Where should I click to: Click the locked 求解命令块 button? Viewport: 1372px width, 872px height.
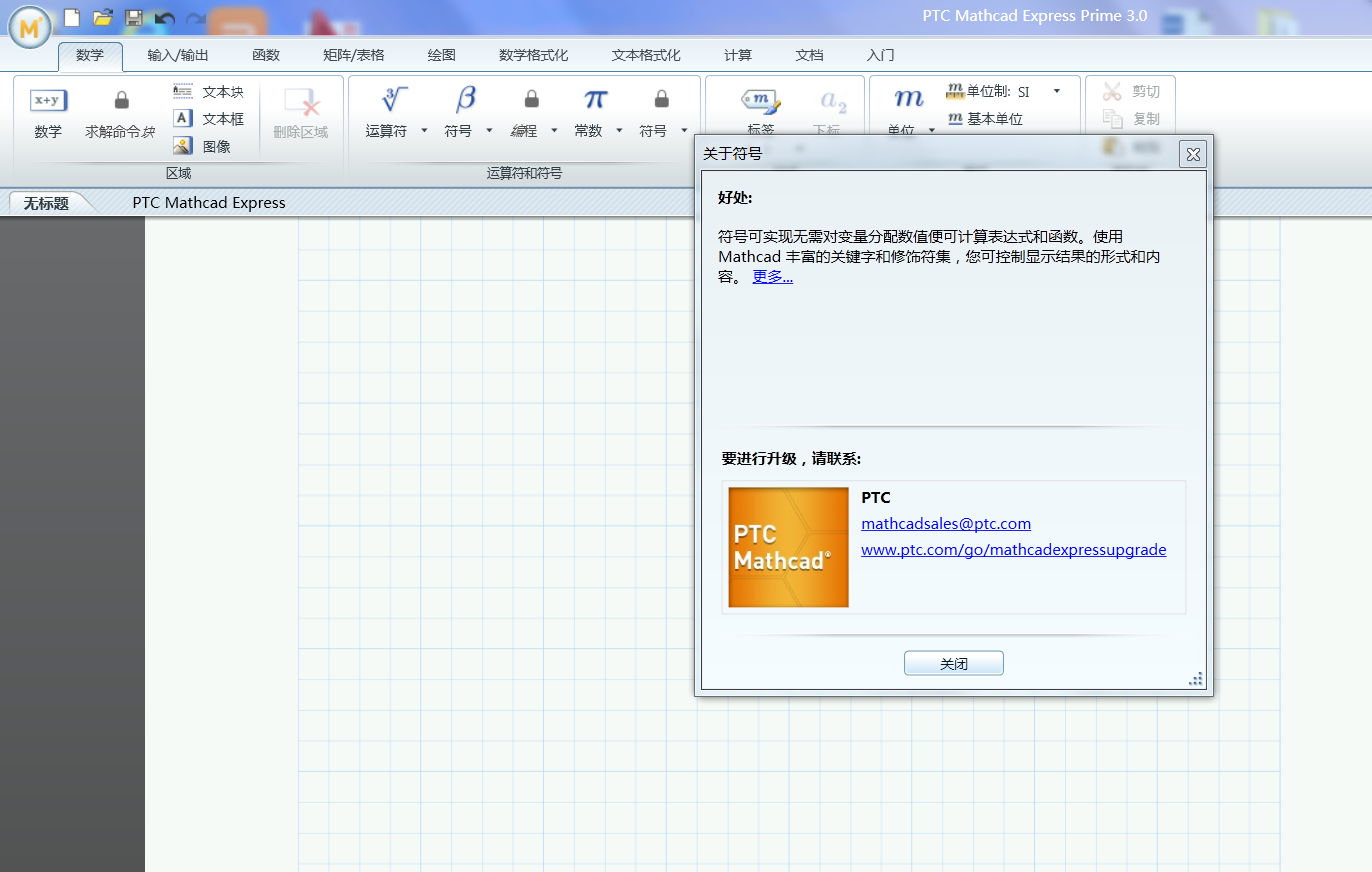[120, 113]
